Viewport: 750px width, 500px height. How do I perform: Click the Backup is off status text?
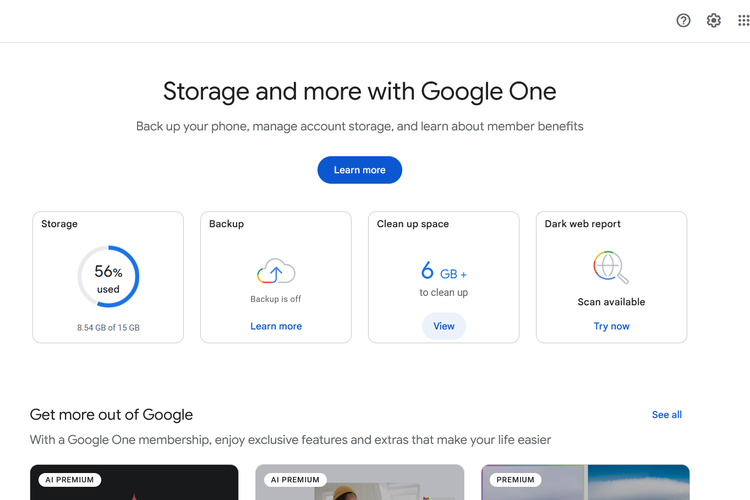coord(276,299)
